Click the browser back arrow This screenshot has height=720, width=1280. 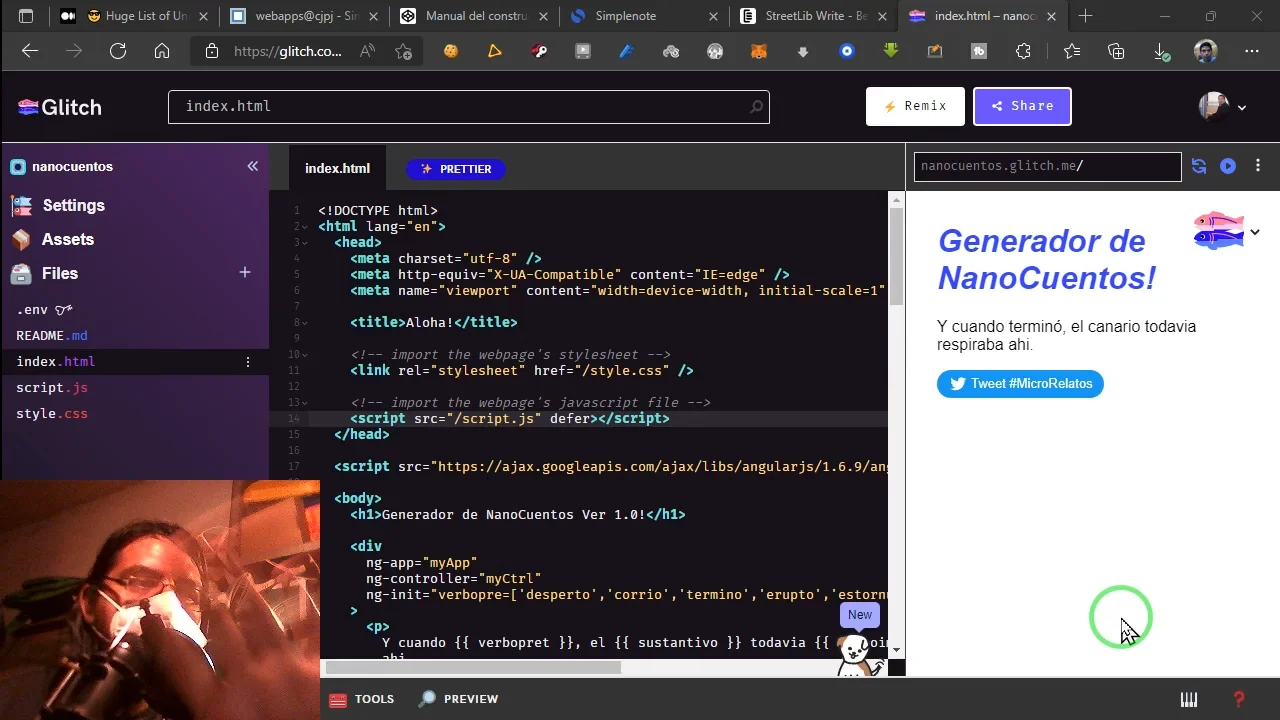(x=30, y=52)
